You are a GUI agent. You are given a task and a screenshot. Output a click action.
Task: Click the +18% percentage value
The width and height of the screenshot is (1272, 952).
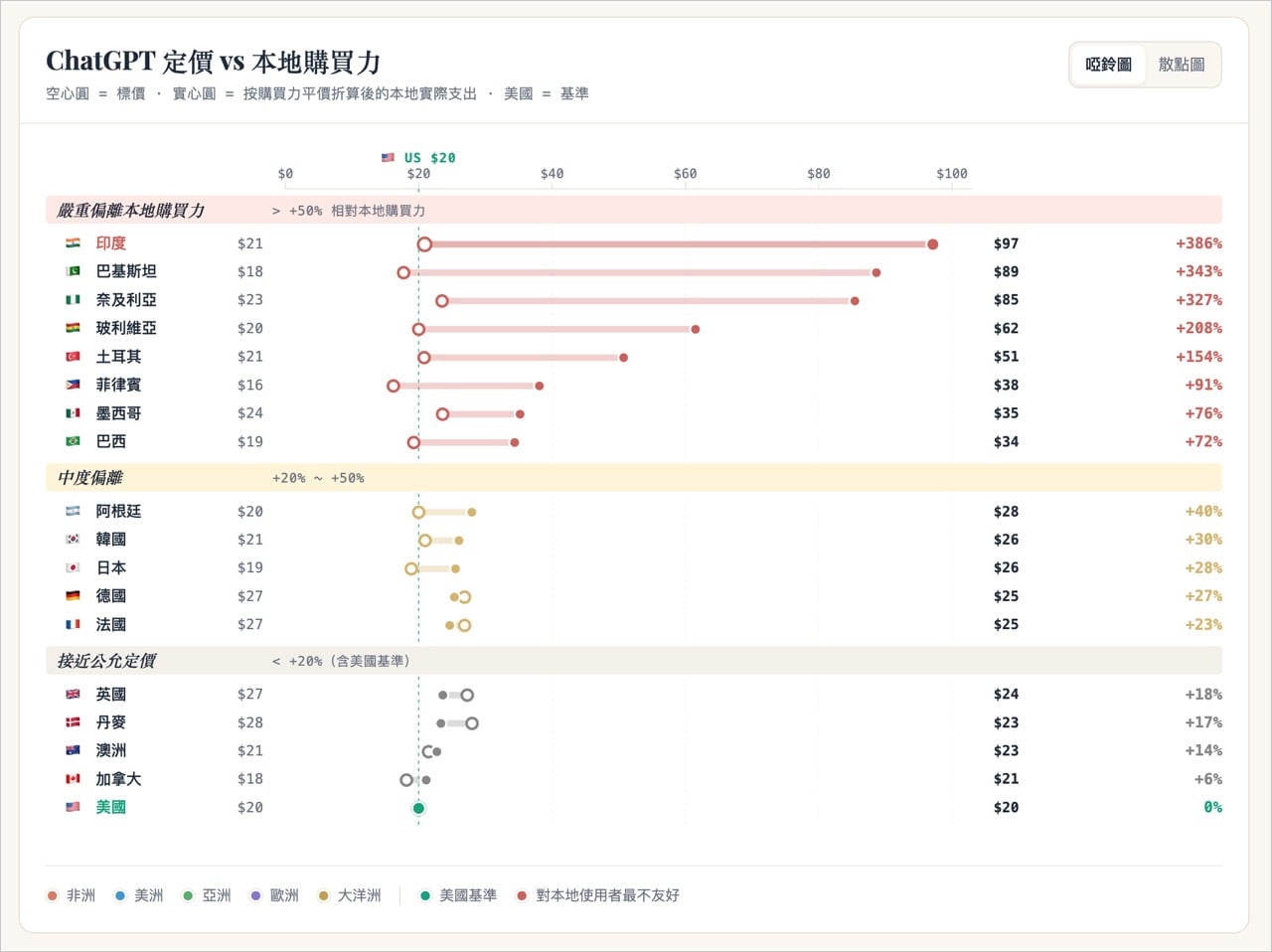tap(1203, 694)
